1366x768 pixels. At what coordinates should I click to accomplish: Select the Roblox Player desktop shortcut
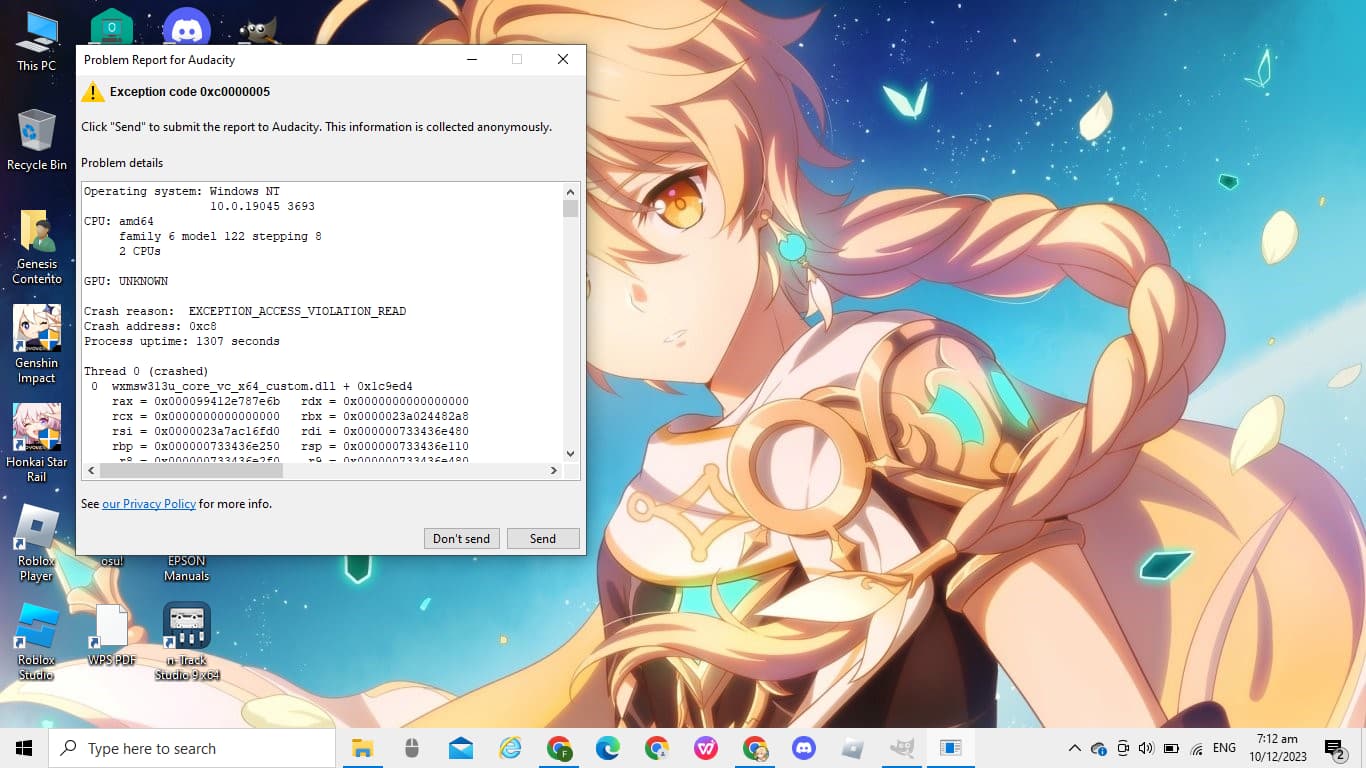[37, 543]
